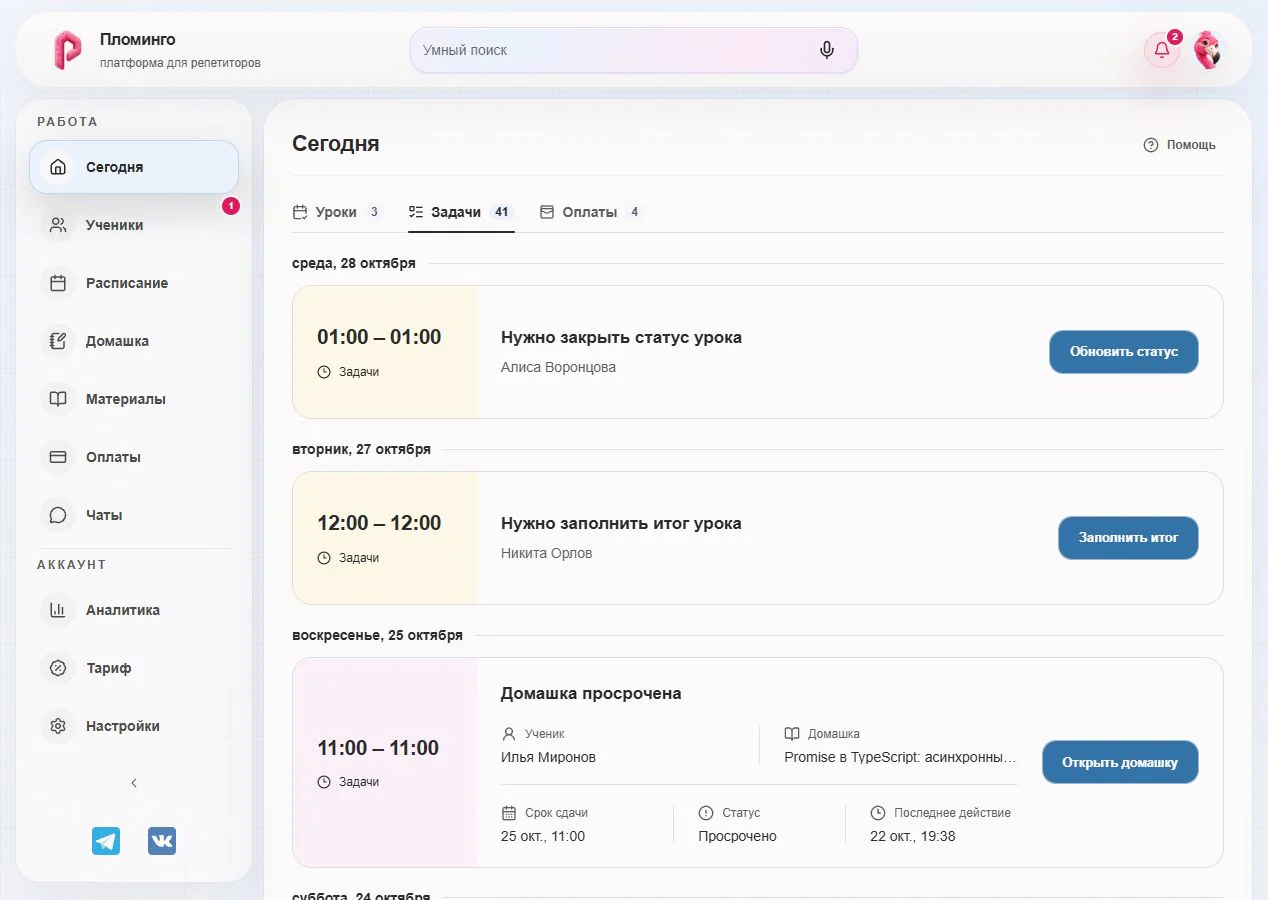
Task: Click the time block 11:00 – 11:00
Action: point(378,748)
